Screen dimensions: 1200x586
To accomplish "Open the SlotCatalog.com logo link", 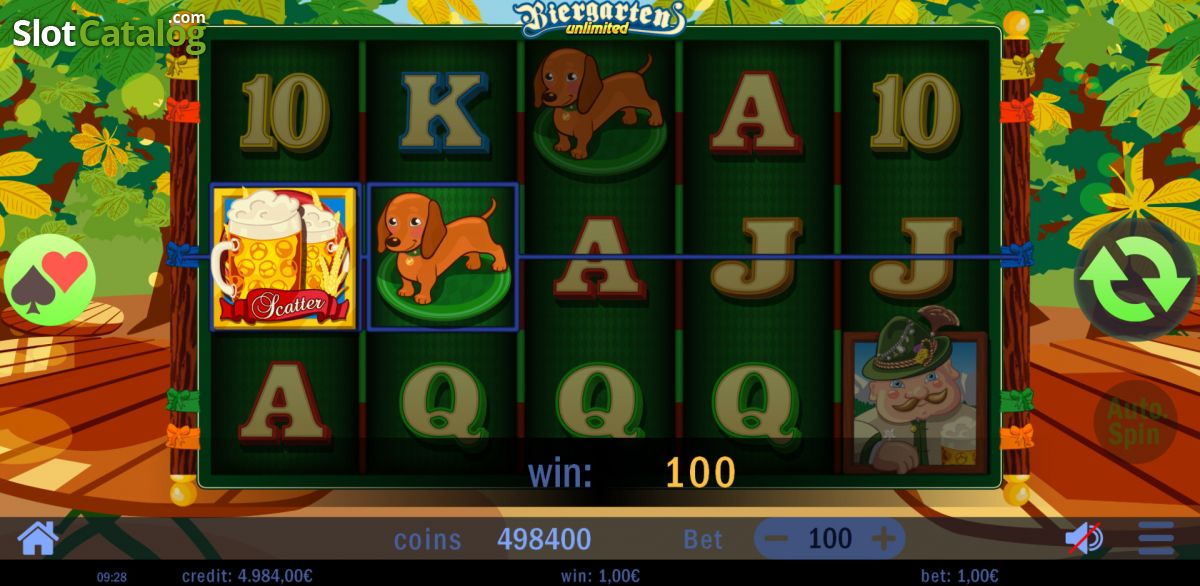I will [x=108, y=33].
